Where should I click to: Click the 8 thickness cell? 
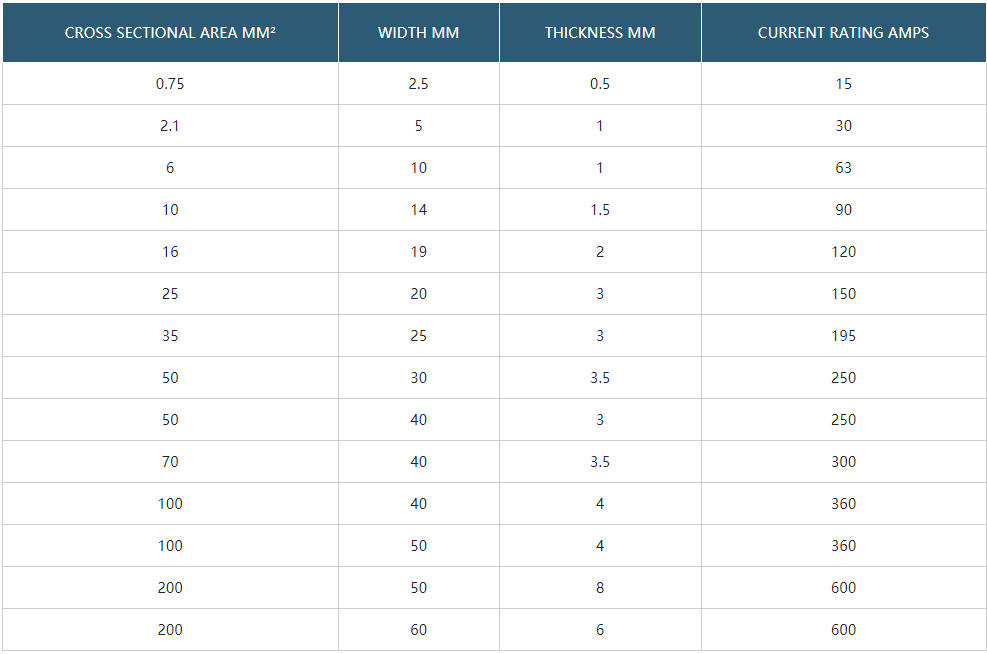pos(600,588)
